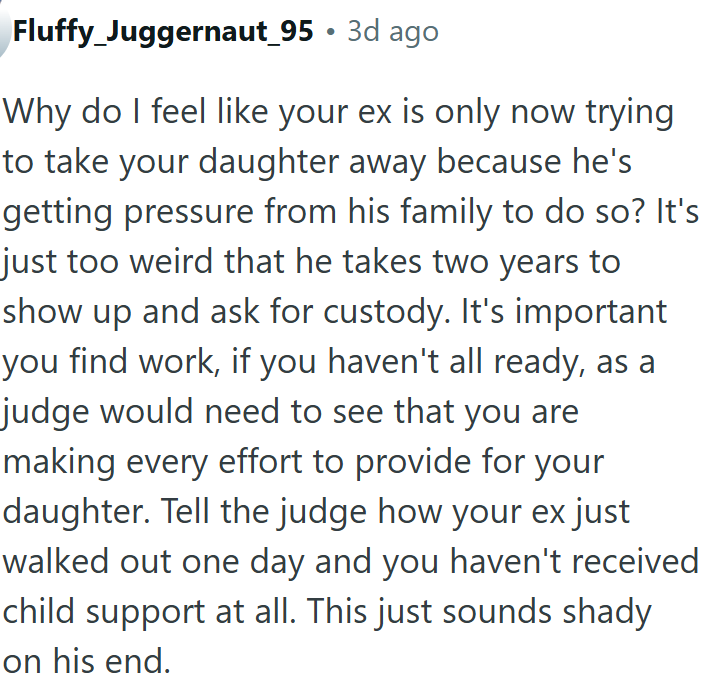Screen dimensions: 708x681
Task: Click the word 'family' in the comment
Action: tap(468, 211)
